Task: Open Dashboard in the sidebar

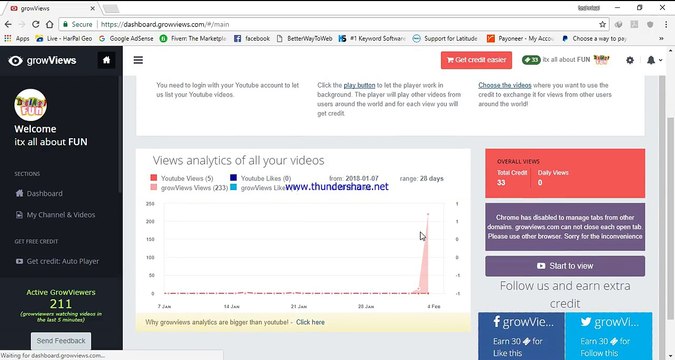Action: pos(39,193)
